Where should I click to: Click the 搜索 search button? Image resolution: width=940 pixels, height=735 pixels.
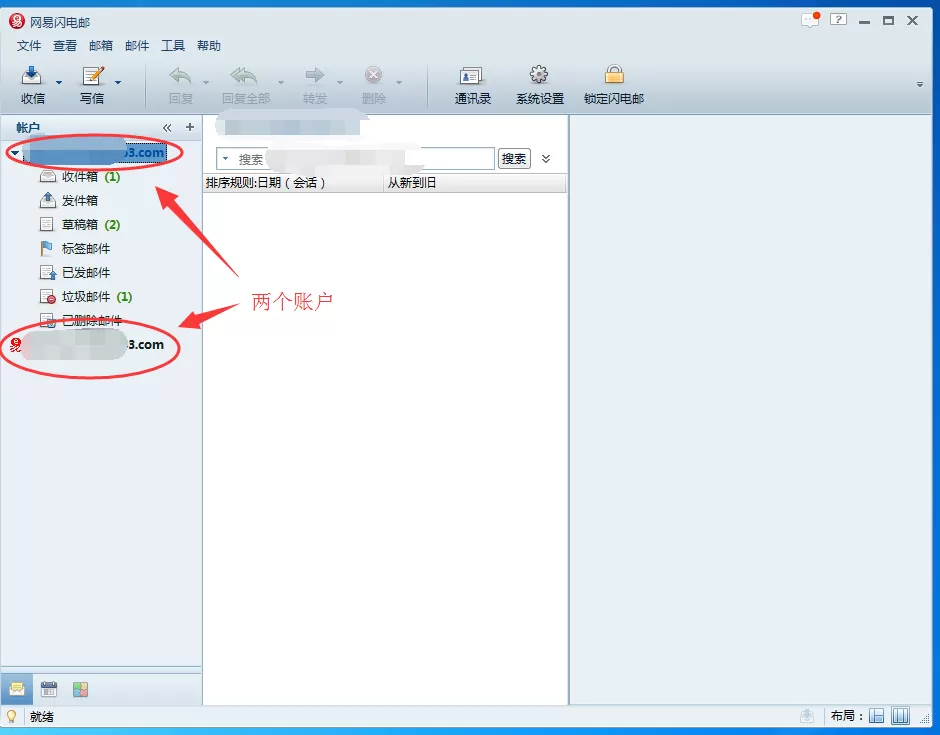pos(514,159)
